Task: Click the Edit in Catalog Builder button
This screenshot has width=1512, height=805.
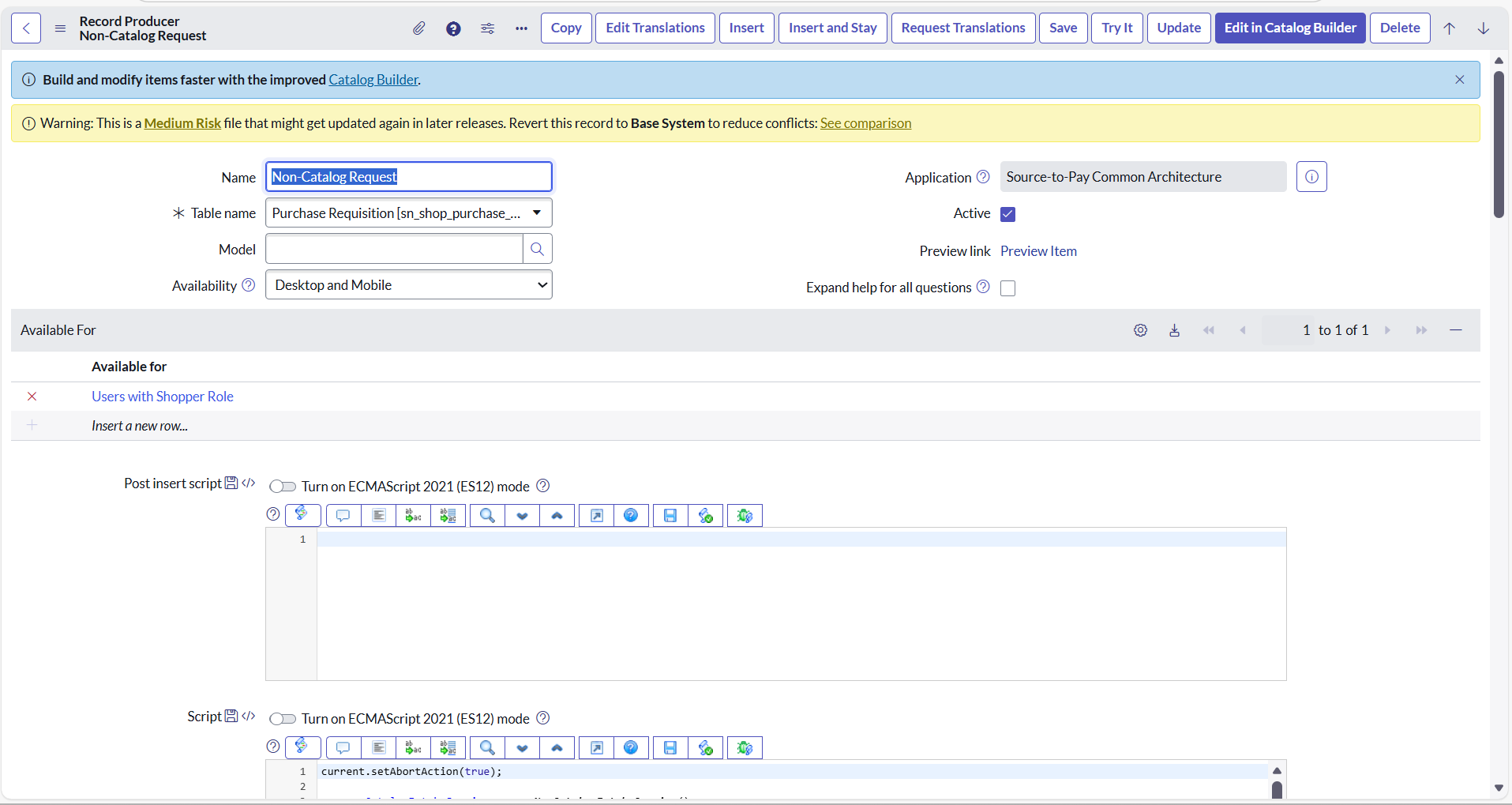Action: [x=1289, y=28]
